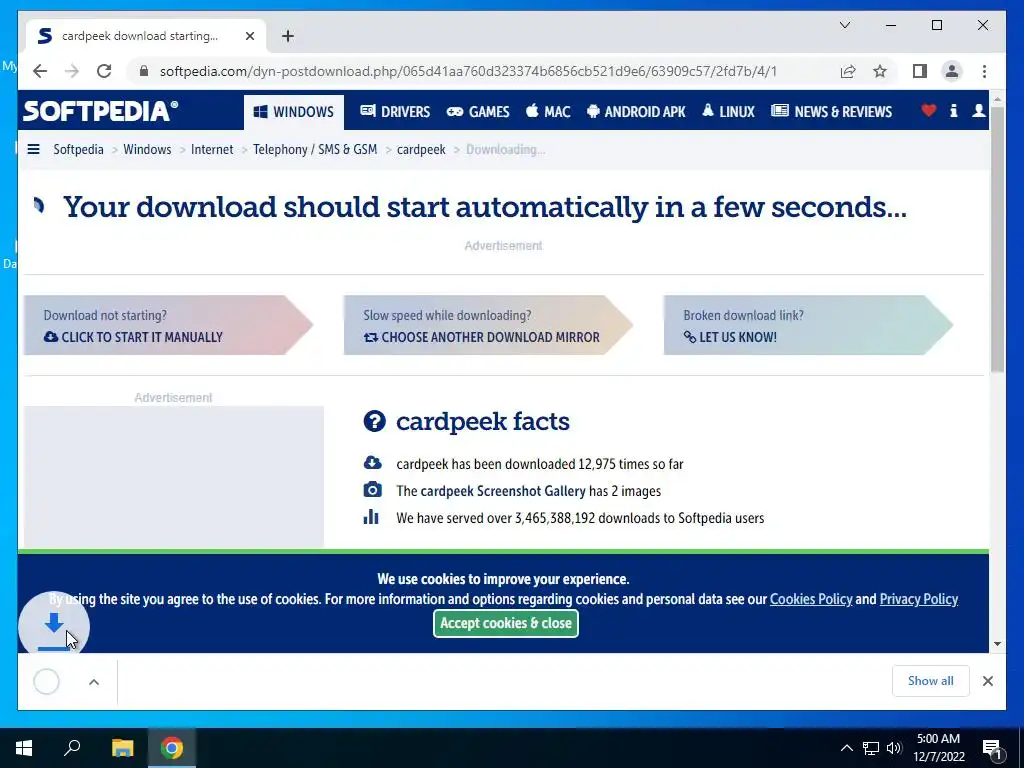Go back to the previous page

[40, 71]
